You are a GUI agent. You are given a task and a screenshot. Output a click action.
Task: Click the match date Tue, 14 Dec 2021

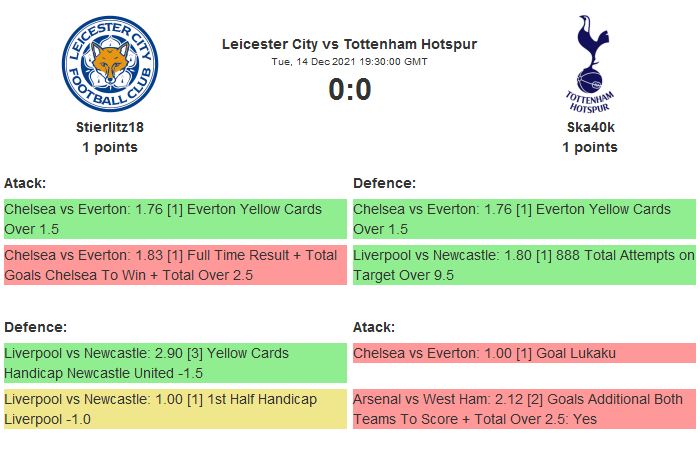[349, 61]
